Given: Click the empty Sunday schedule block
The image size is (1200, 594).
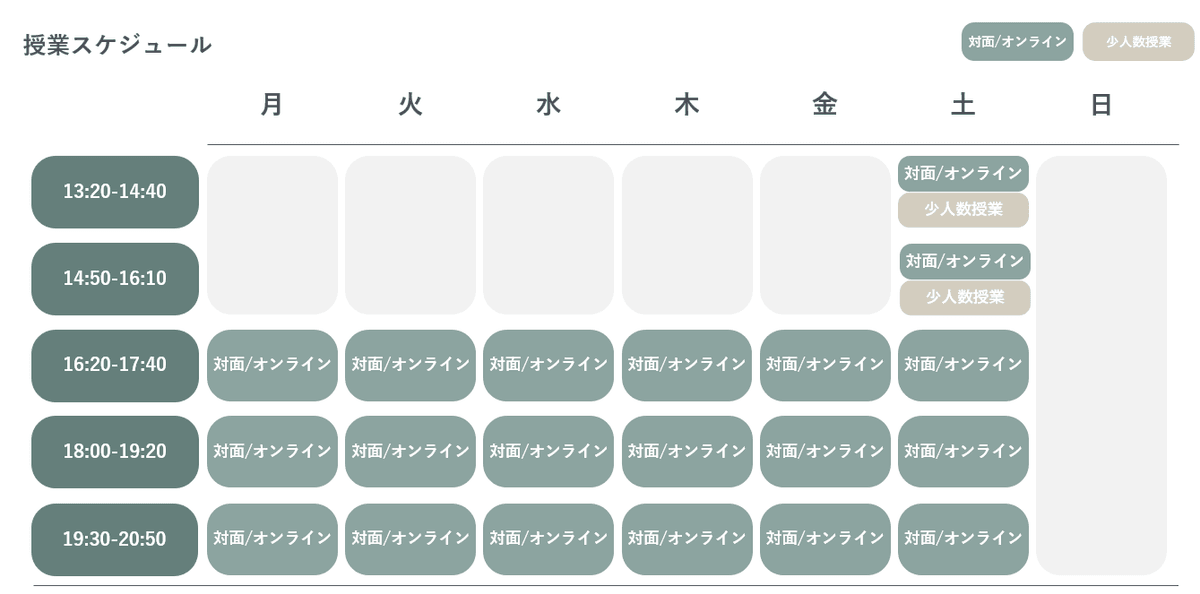Looking at the screenshot, I should [x=1101, y=365].
